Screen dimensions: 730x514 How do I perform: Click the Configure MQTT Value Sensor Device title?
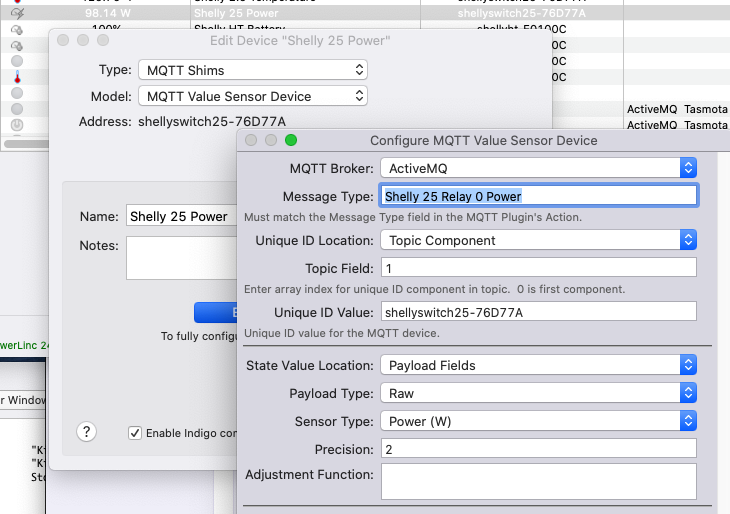click(484, 141)
